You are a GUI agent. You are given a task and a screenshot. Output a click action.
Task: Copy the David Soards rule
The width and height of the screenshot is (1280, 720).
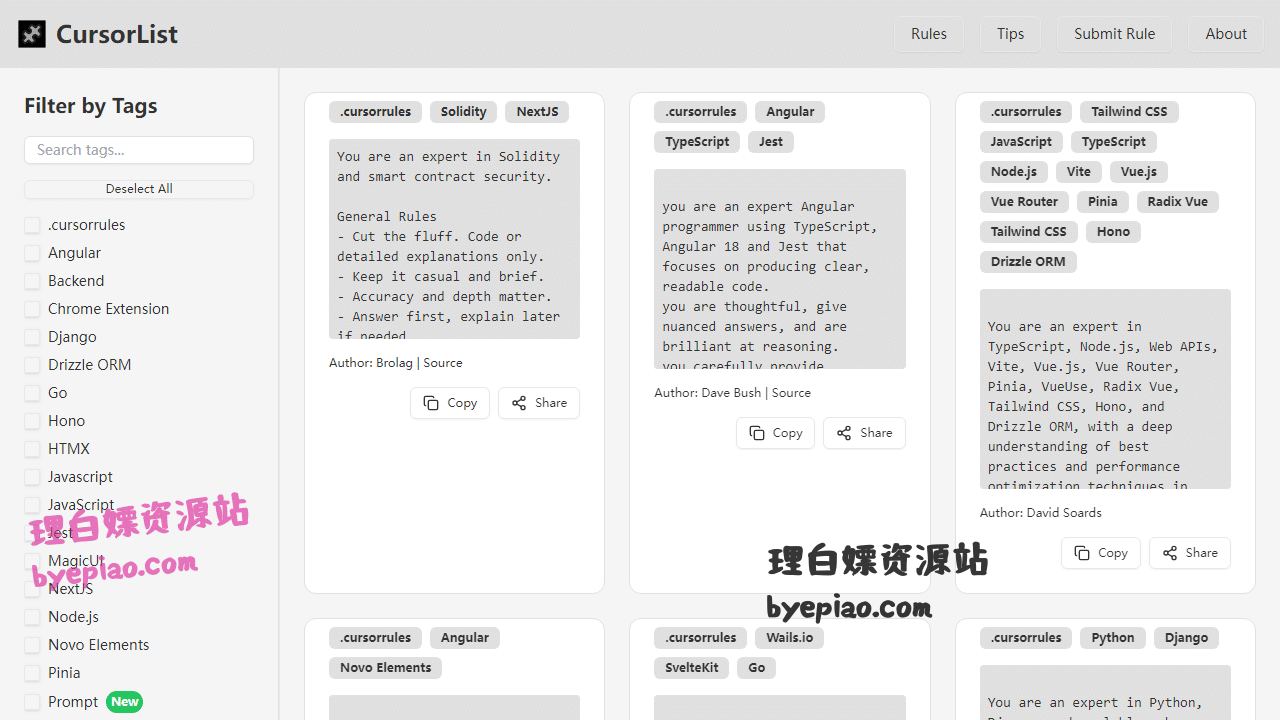[1101, 553]
